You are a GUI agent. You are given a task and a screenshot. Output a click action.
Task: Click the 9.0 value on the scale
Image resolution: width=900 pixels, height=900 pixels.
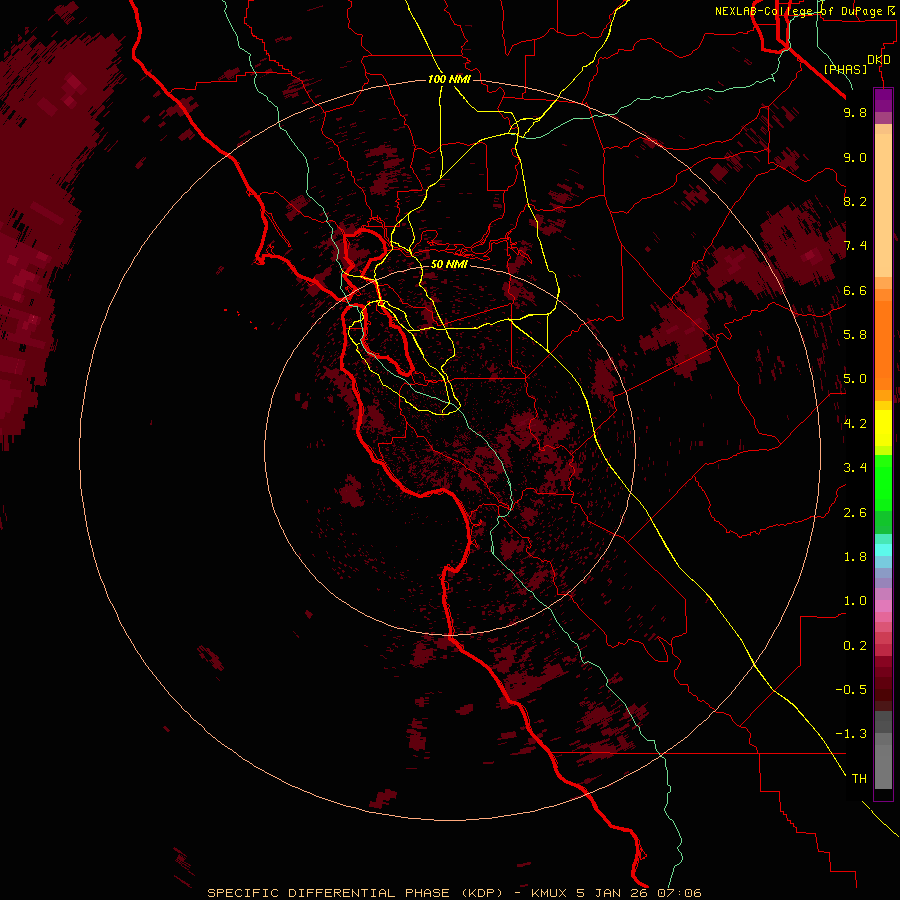(855, 157)
